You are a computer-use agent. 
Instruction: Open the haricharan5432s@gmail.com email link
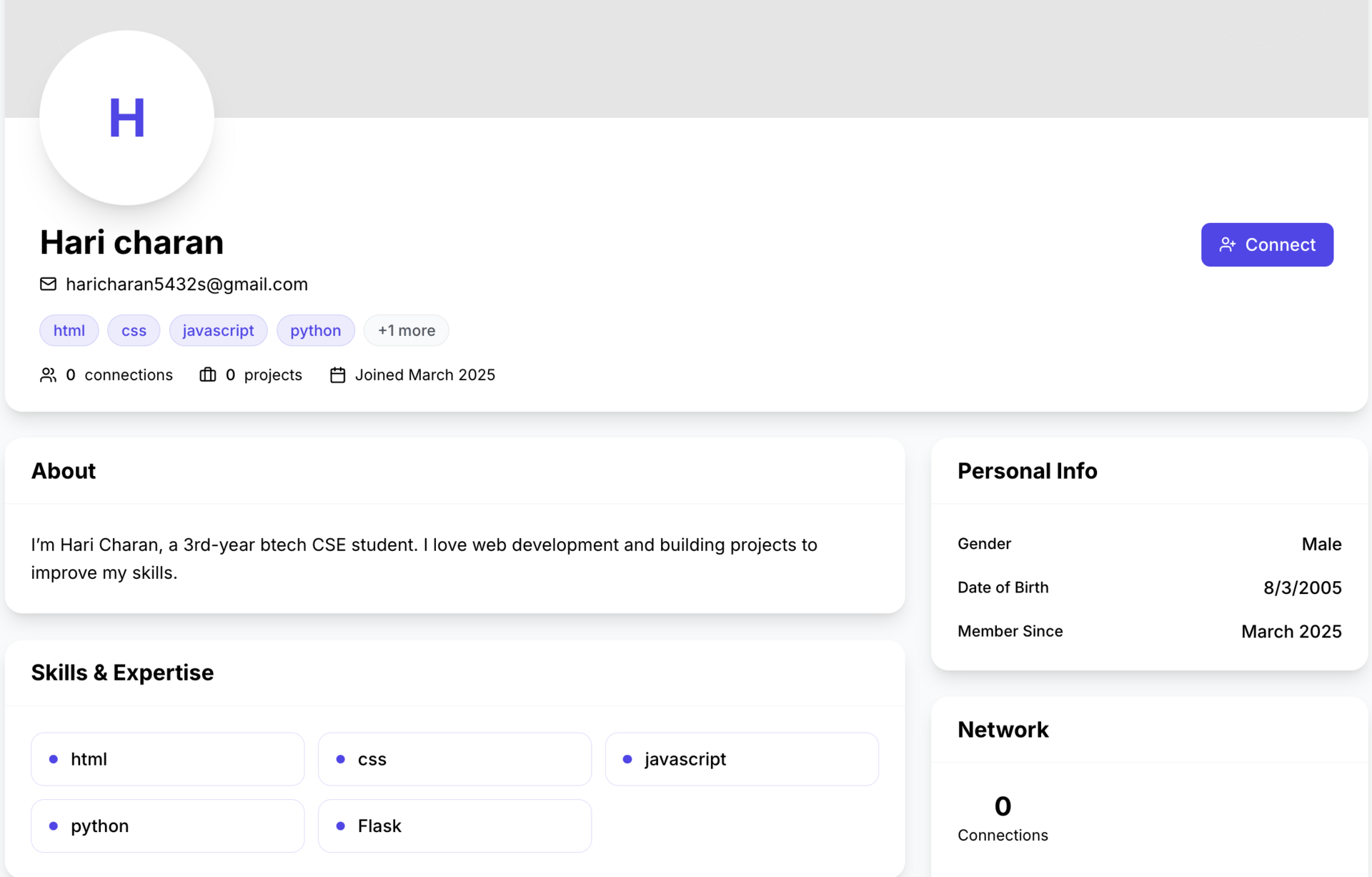187,284
